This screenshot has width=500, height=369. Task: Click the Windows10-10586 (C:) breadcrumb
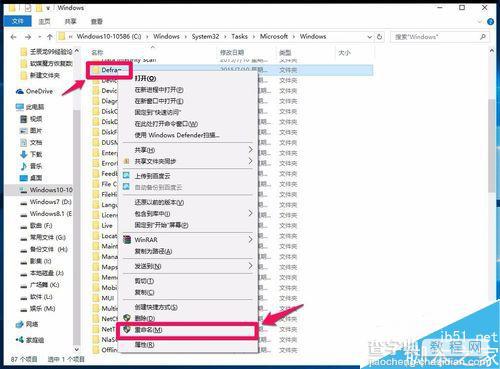[109, 36]
